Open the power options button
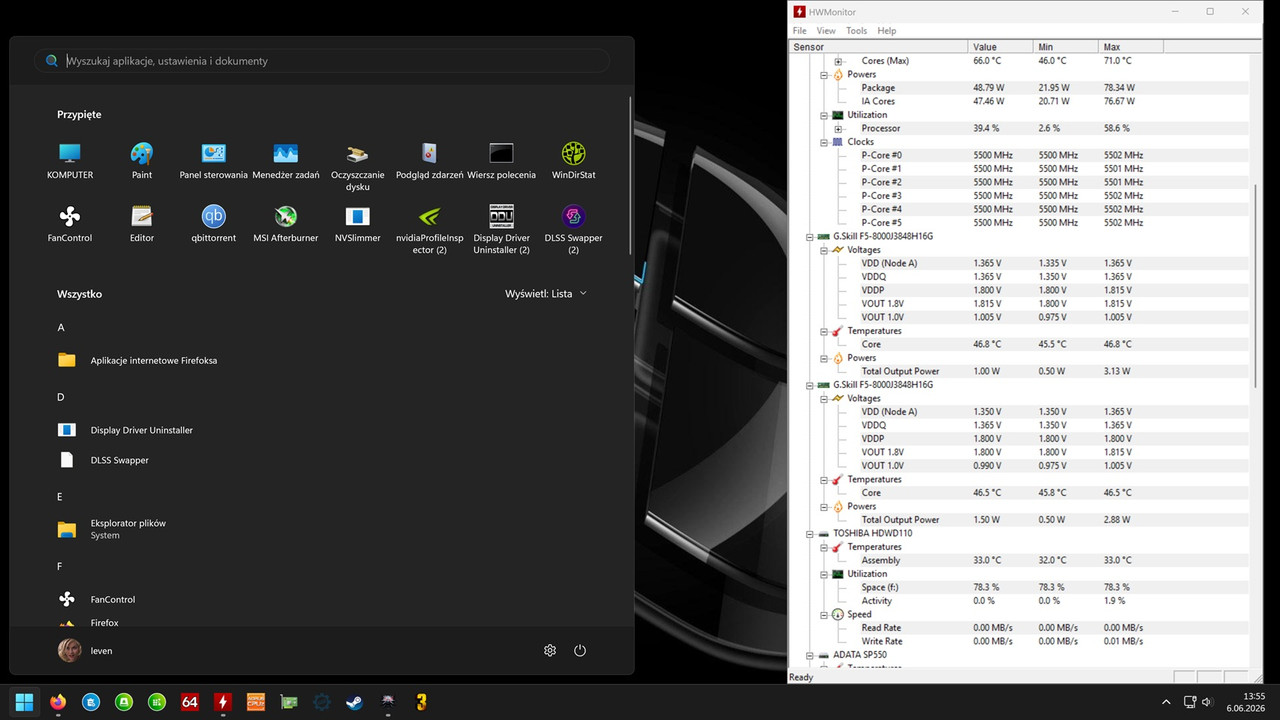Image resolution: width=1280 pixels, height=720 pixels. pyautogui.click(x=580, y=650)
